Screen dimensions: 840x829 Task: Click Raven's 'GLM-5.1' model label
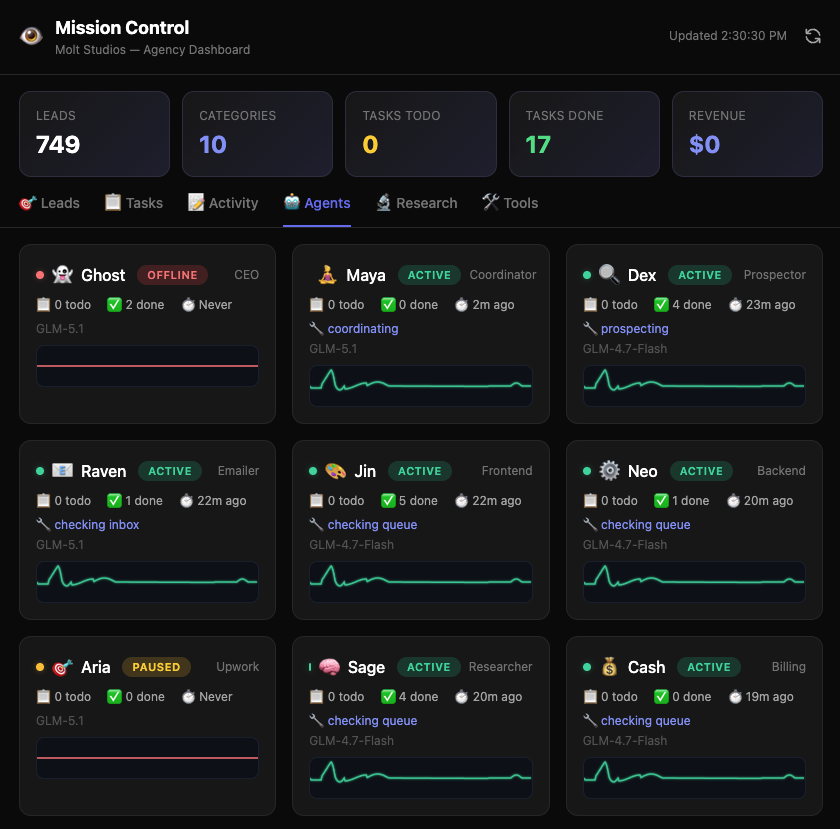(60, 545)
